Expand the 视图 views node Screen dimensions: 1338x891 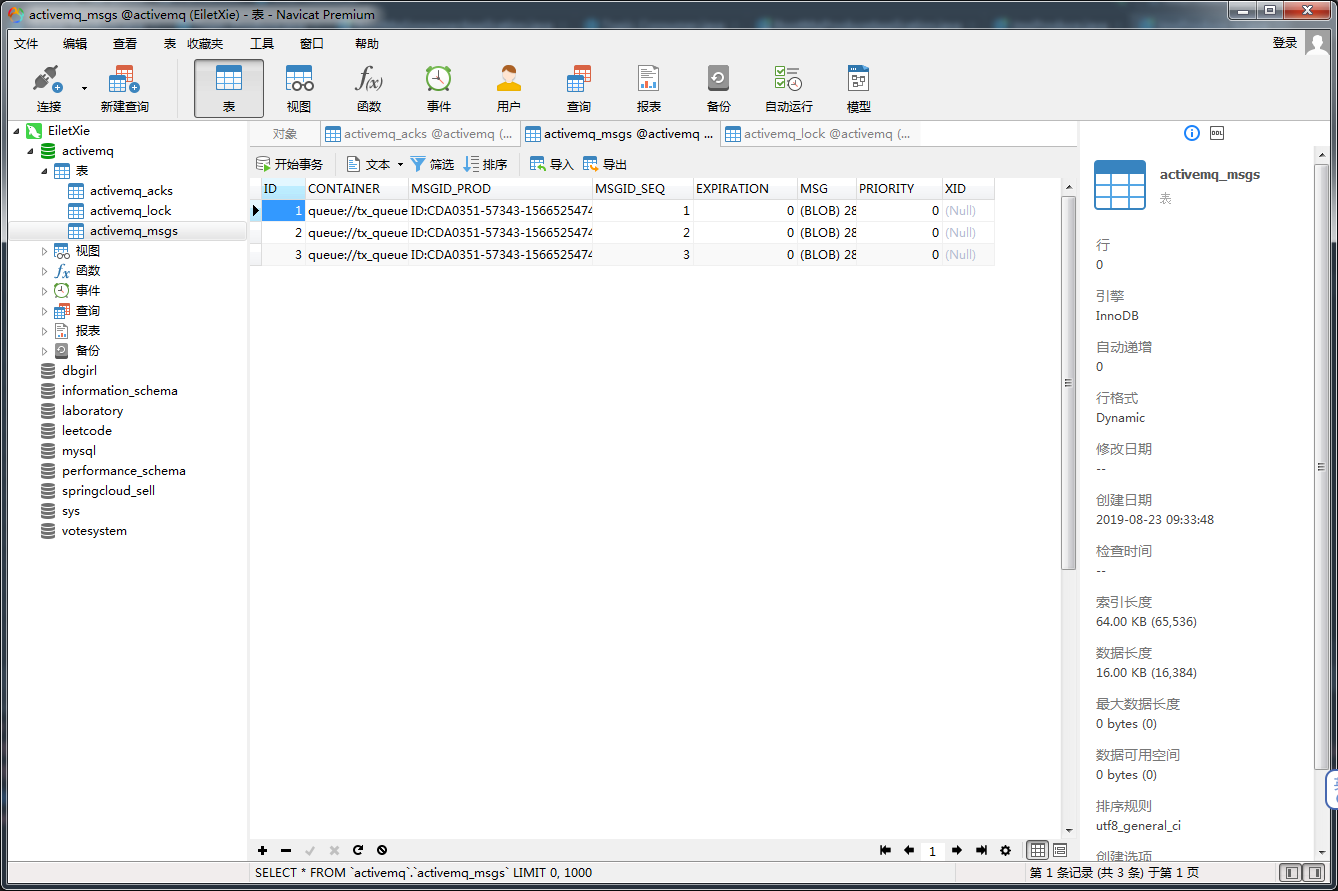click(x=45, y=251)
